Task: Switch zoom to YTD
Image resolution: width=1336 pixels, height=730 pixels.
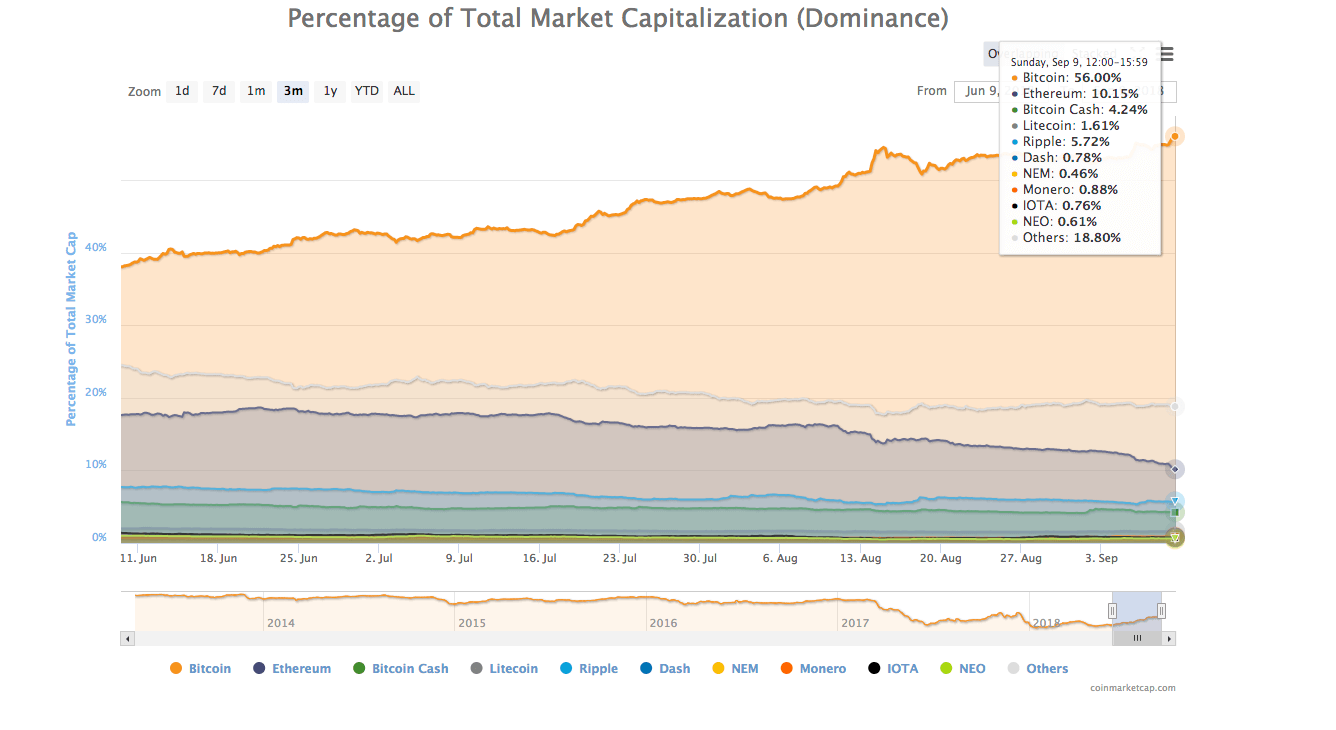Action: pyautogui.click(x=367, y=91)
